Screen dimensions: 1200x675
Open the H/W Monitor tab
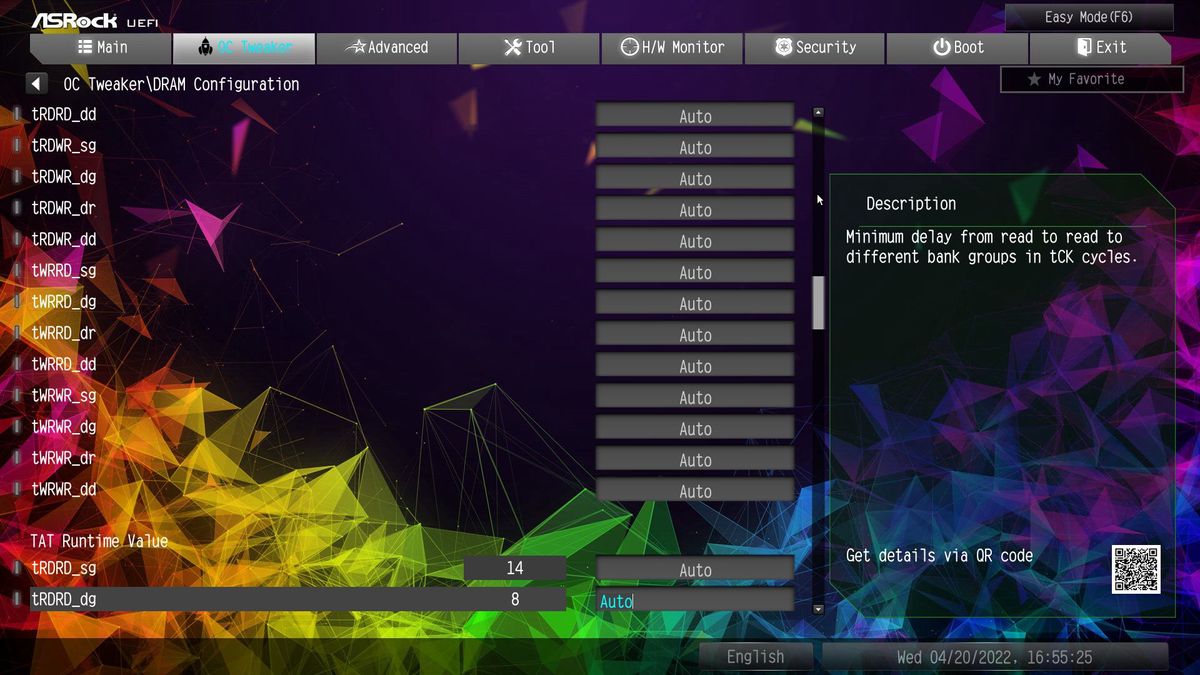(x=671, y=47)
